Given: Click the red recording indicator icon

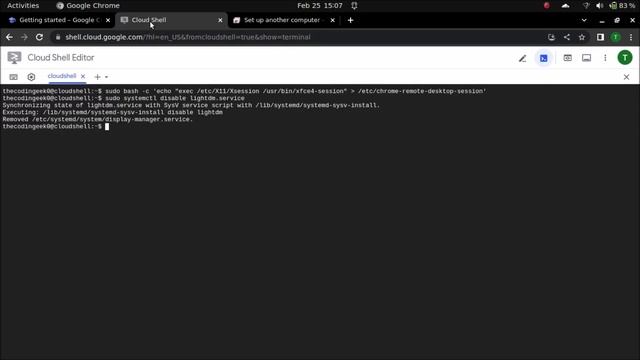Looking at the screenshot, I should [x=547, y=6].
